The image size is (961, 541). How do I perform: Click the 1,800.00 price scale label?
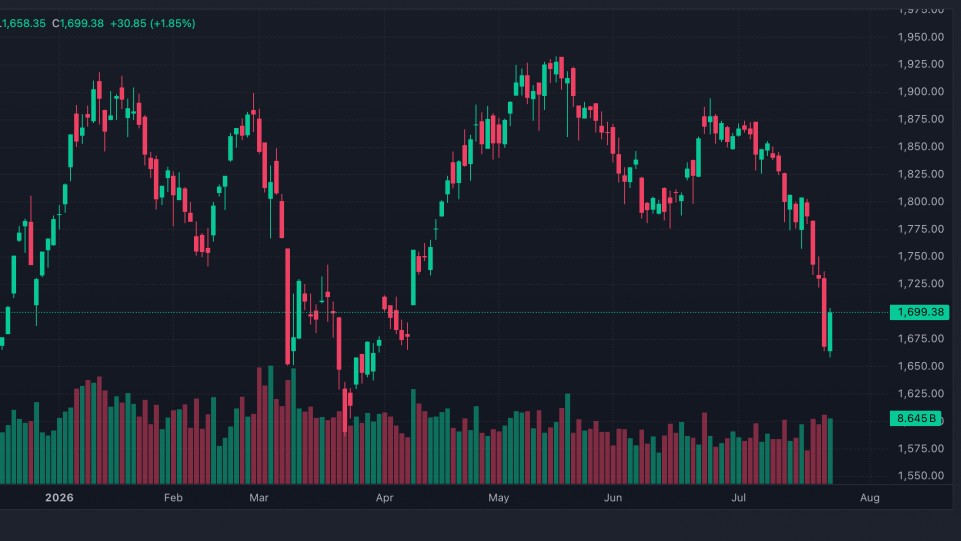click(x=921, y=202)
